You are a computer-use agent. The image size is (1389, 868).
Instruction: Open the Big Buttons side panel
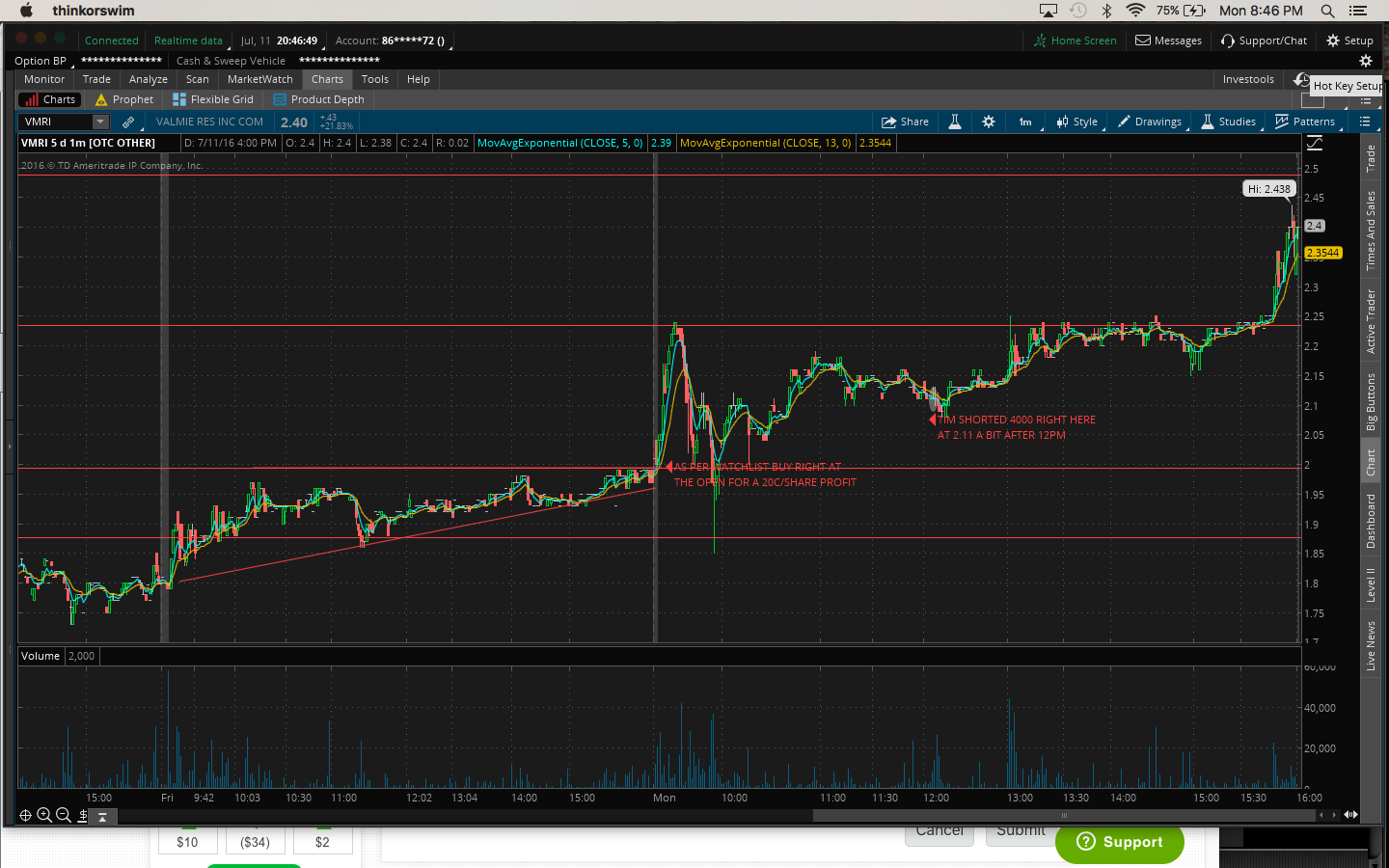tap(1371, 401)
